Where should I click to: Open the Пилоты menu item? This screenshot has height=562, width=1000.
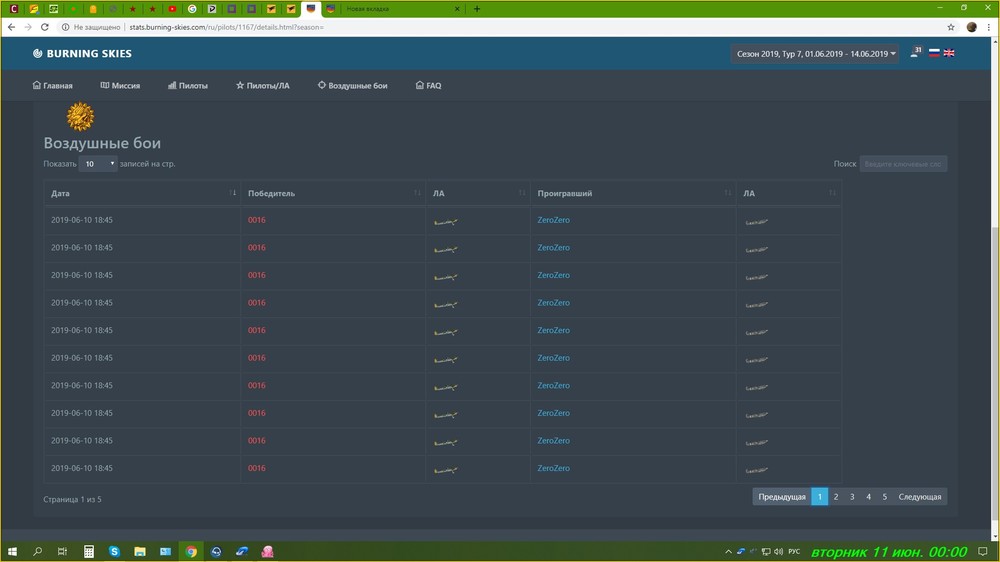click(188, 85)
